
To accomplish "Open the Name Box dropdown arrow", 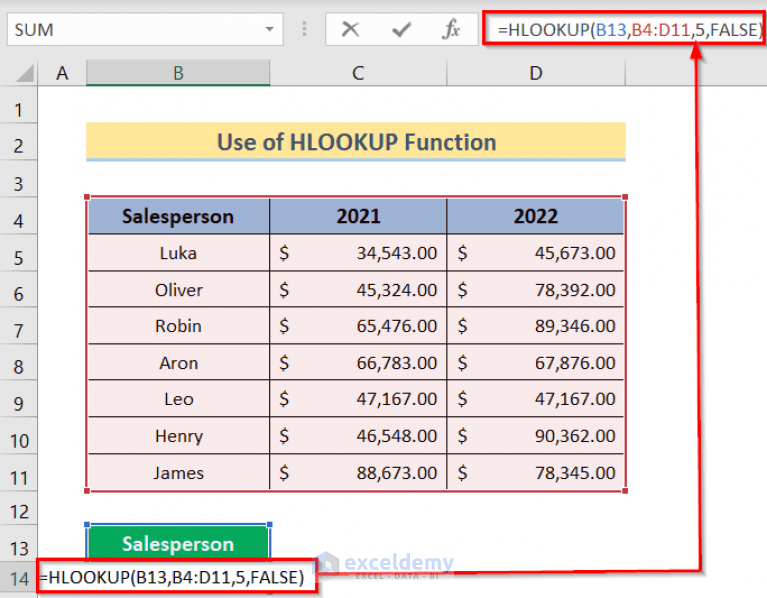I will click(x=270, y=29).
